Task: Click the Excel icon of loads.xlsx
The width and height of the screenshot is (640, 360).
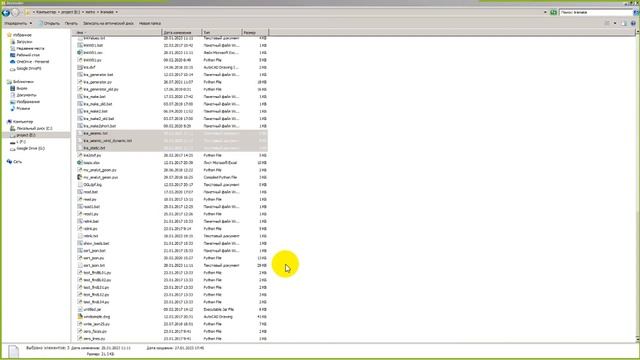Action: point(80,162)
